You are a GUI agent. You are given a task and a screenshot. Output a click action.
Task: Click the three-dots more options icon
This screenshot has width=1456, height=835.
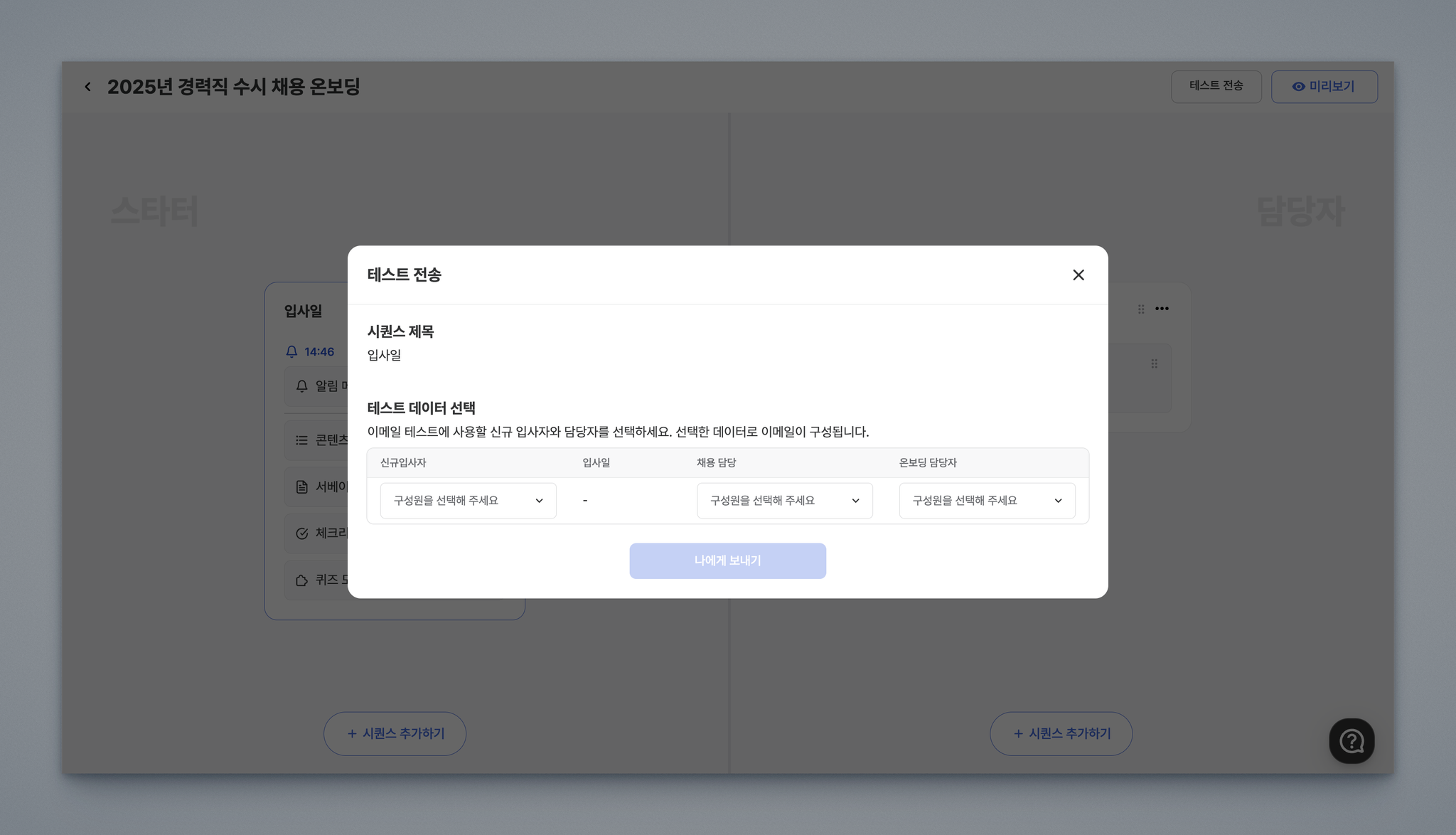point(1162,309)
